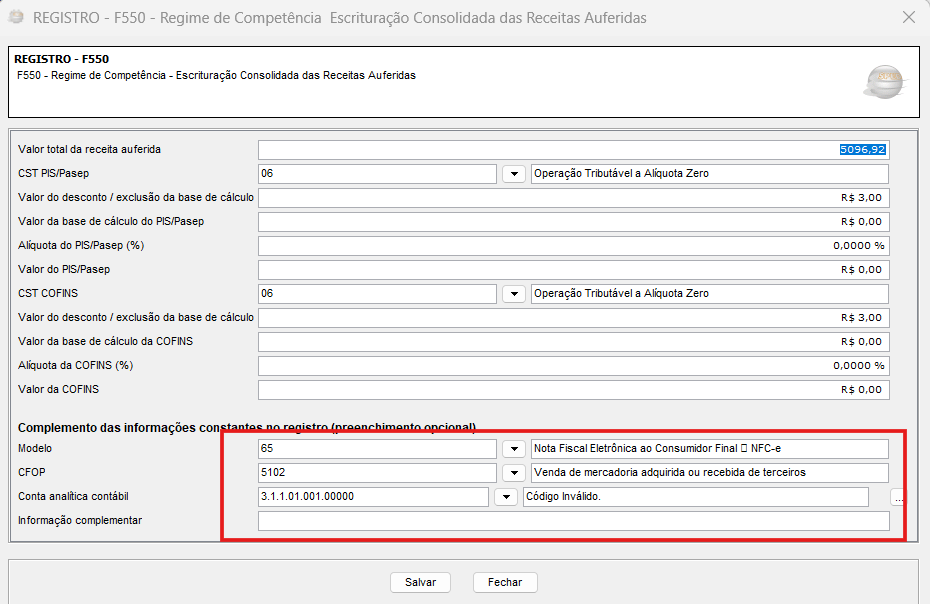
Task: Select the CFOP field containing 5102
Action: coord(377,473)
